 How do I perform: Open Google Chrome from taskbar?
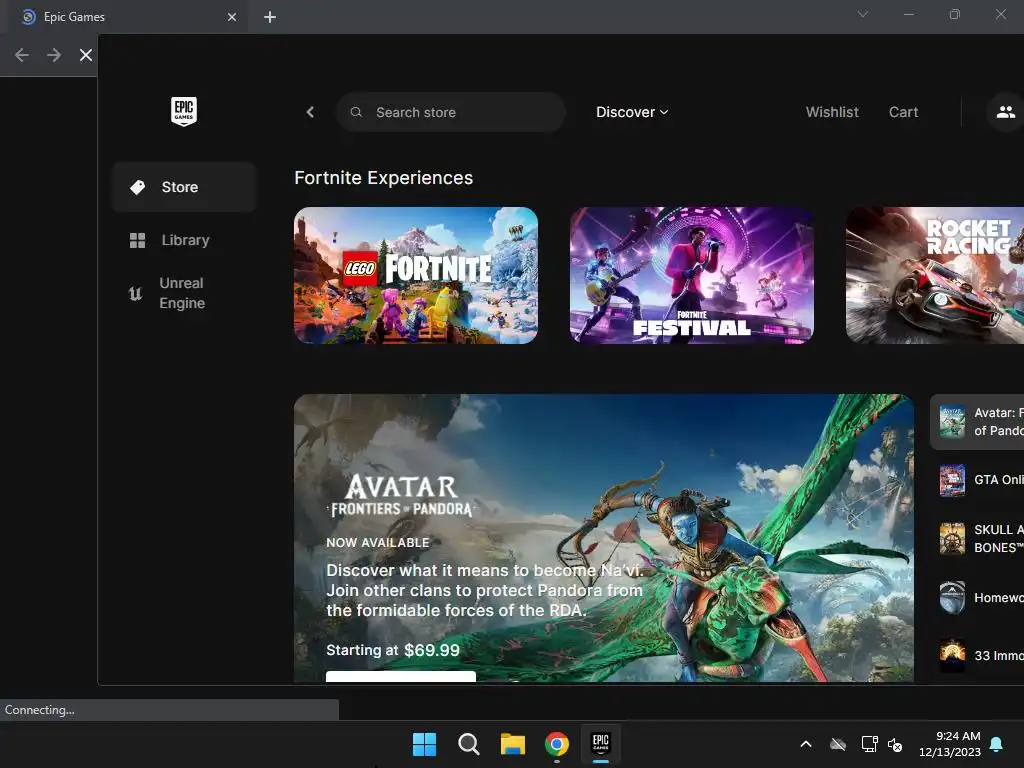point(556,744)
